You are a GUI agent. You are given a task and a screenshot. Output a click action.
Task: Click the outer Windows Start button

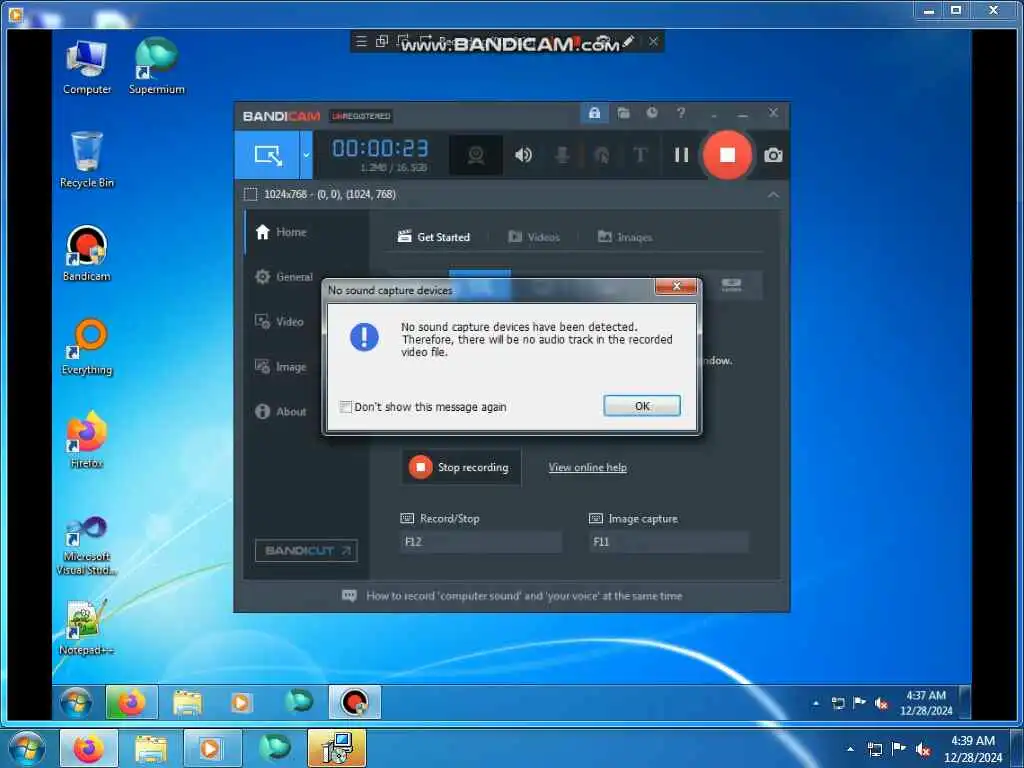pyautogui.click(x=27, y=748)
